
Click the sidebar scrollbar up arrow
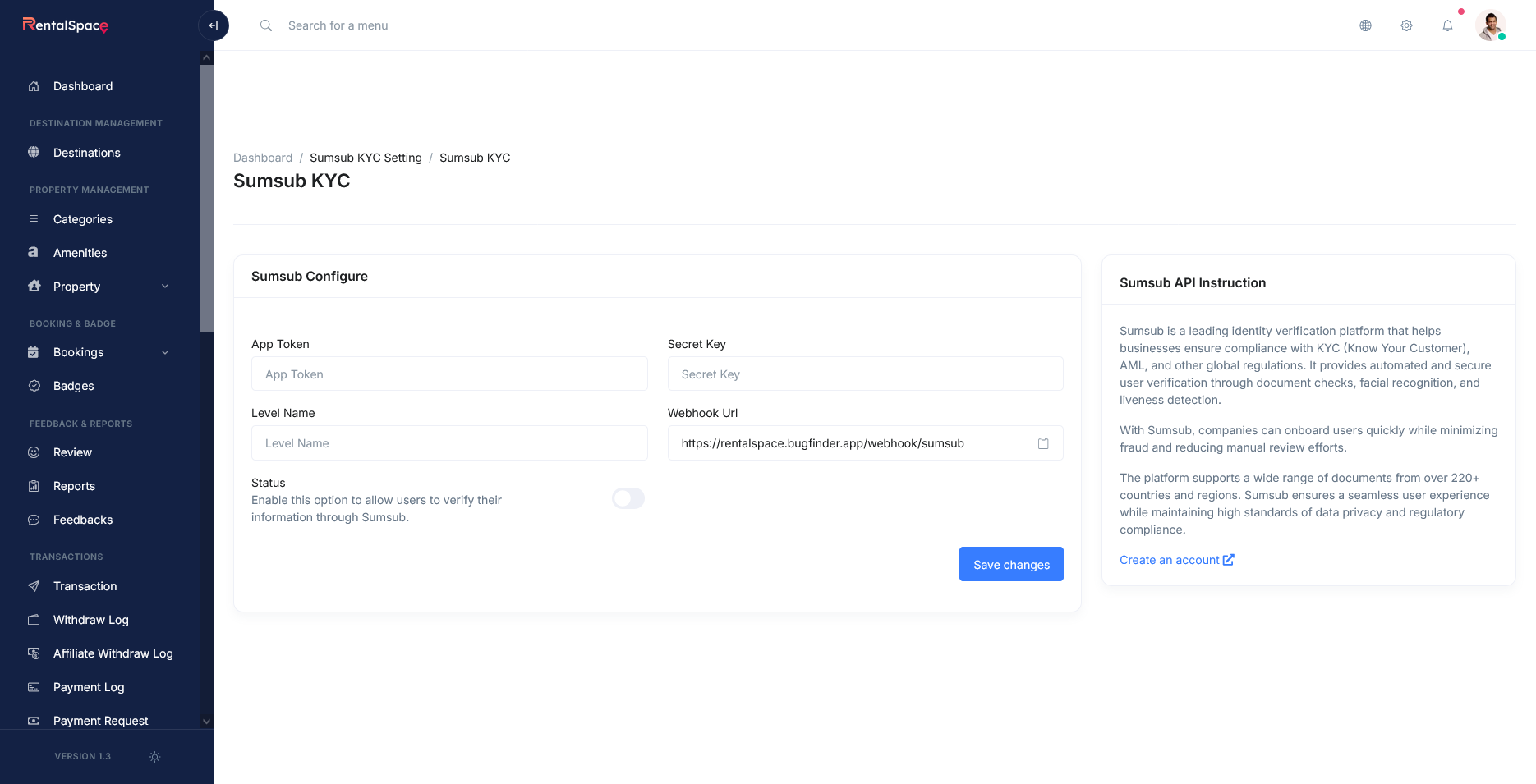(206, 57)
